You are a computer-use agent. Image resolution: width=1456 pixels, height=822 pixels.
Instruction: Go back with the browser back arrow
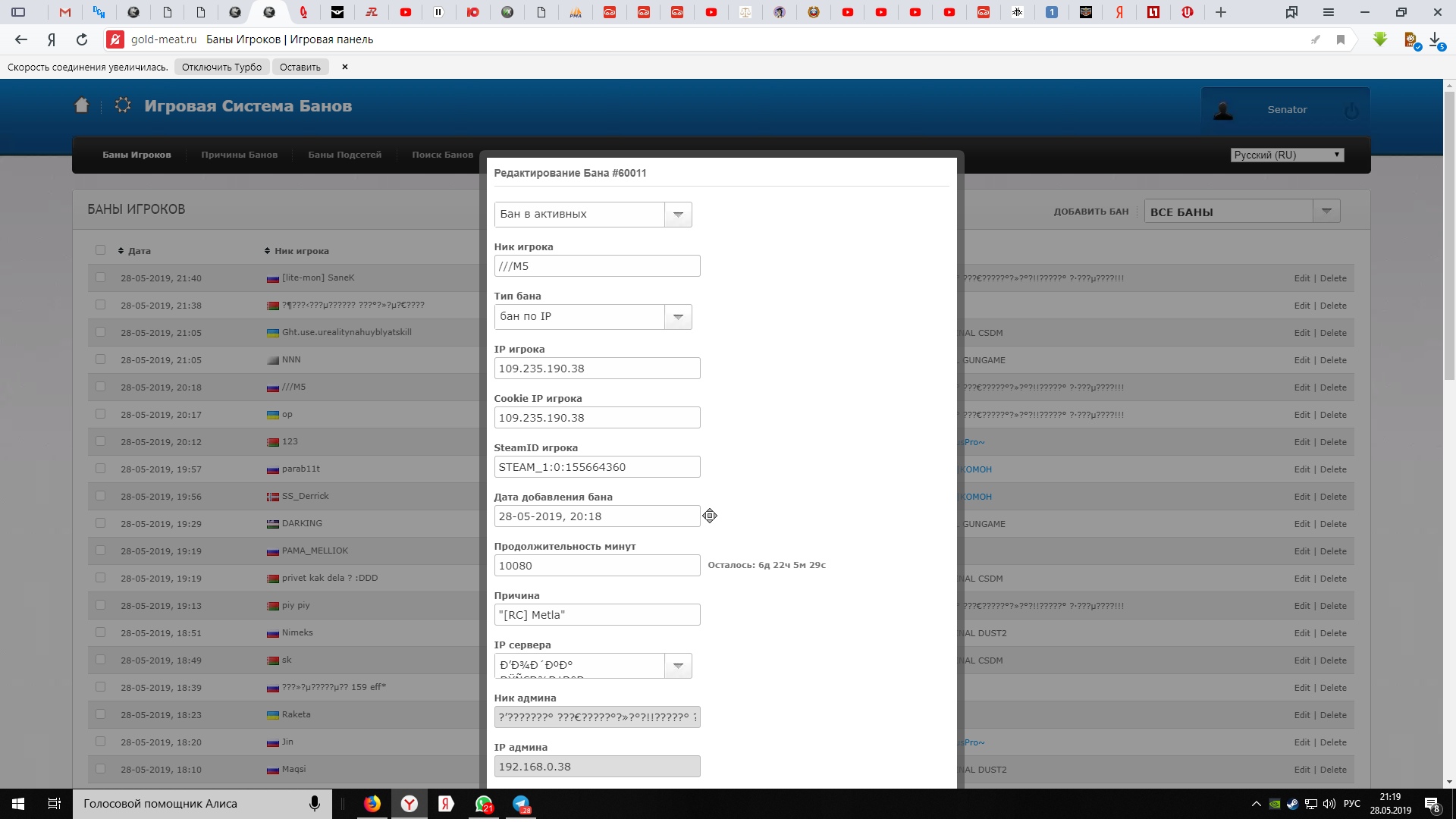[x=20, y=39]
